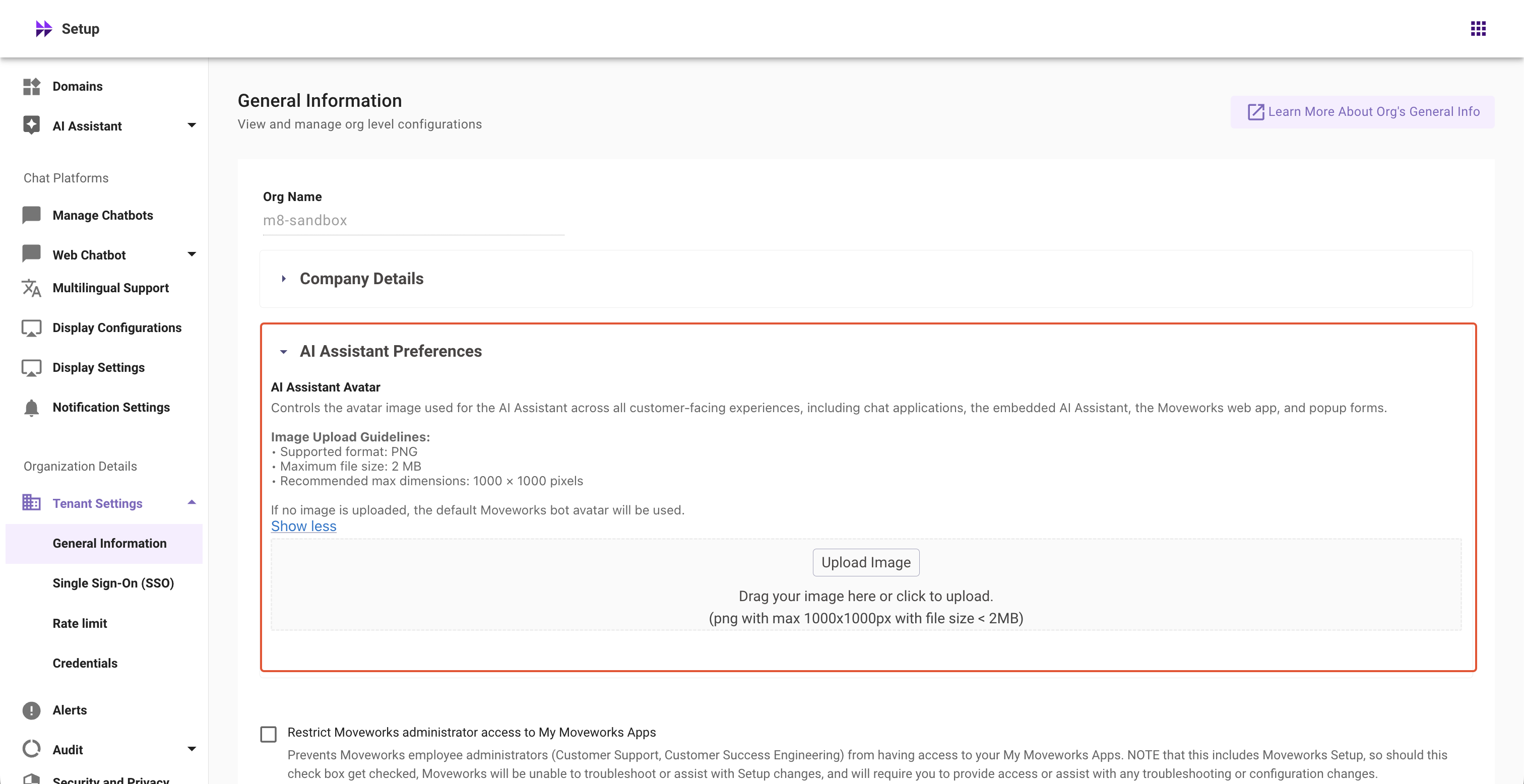Click the Show less link
The image size is (1524, 784).
(x=303, y=526)
